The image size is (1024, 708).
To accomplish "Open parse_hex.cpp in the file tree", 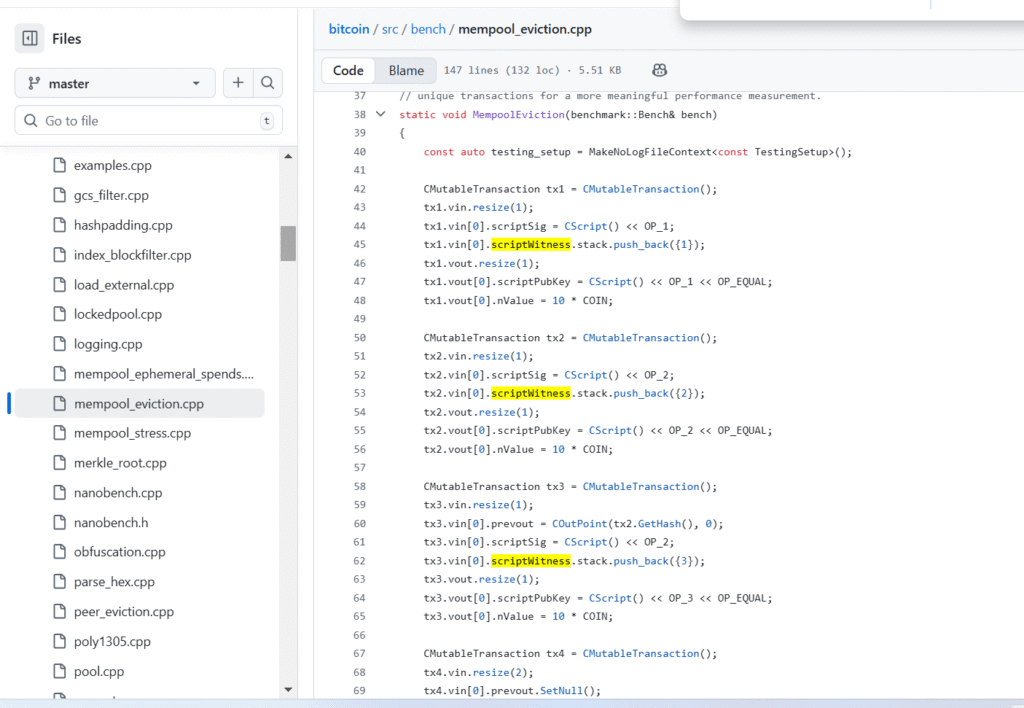I will click(x=114, y=582).
